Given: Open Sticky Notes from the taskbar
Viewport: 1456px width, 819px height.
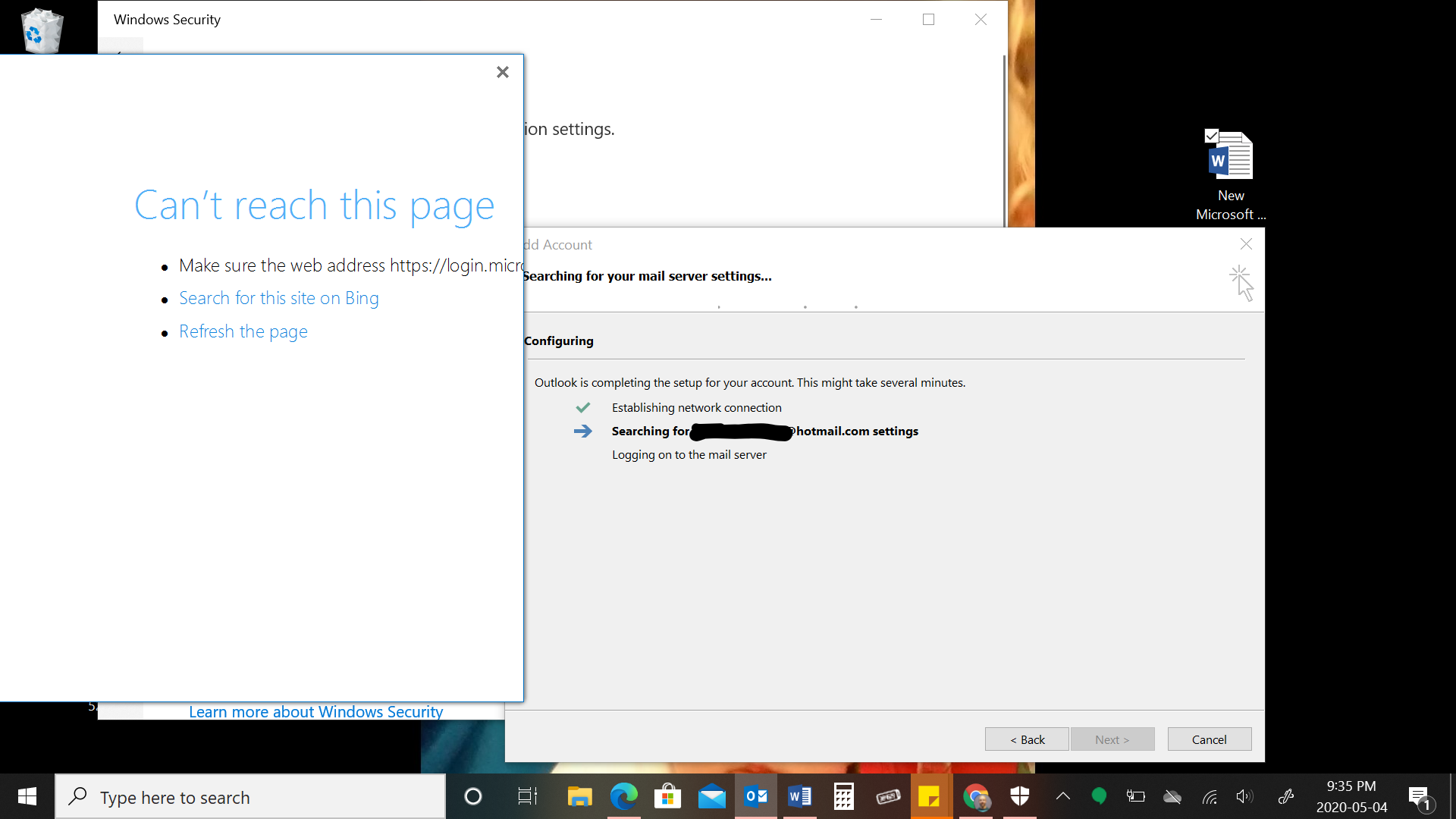Looking at the screenshot, I should pyautogui.click(x=931, y=796).
